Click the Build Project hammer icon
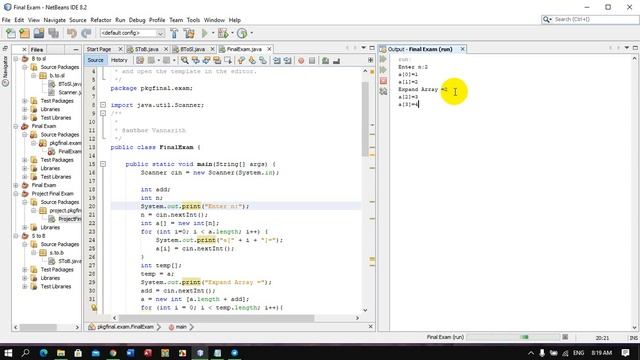Viewport: 640px width, 360px height. click(x=174, y=33)
